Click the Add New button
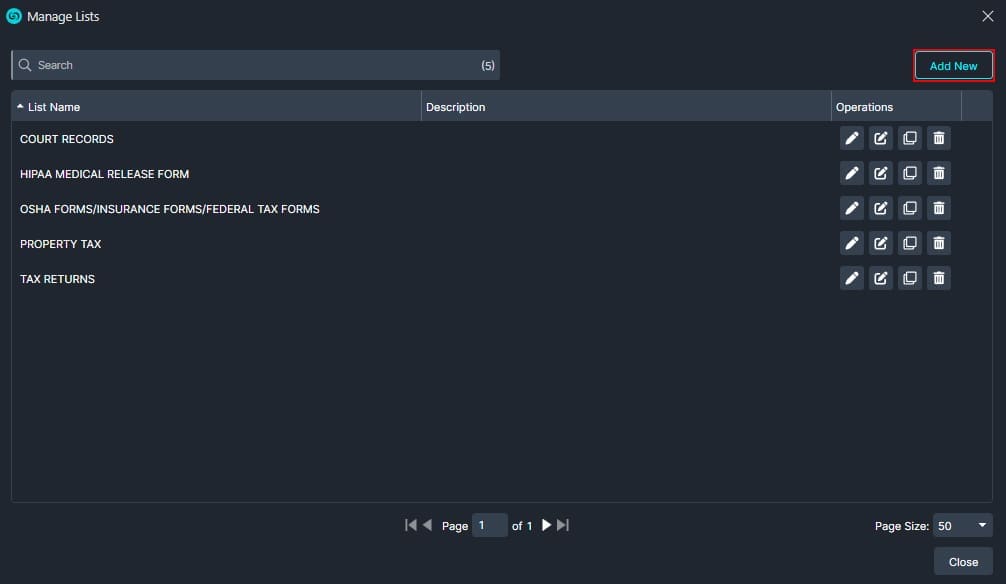 click(x=953, y=65)
